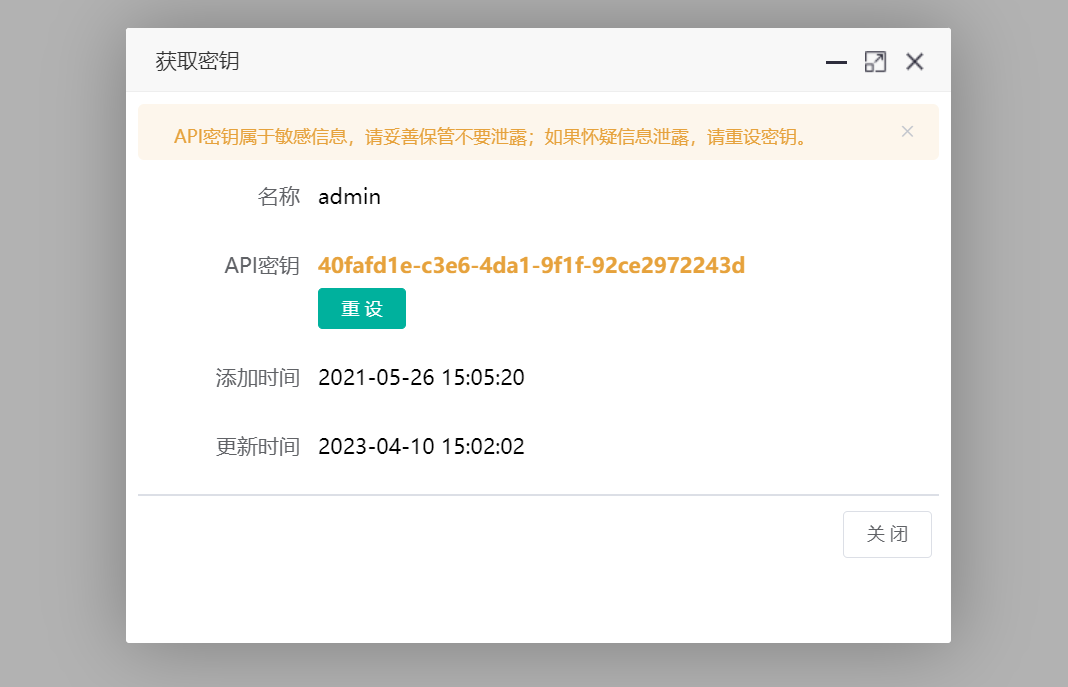The width and height of the screenshot is (1068, 687).
Task: Select the orange API key value
Action: click(530, 266)
